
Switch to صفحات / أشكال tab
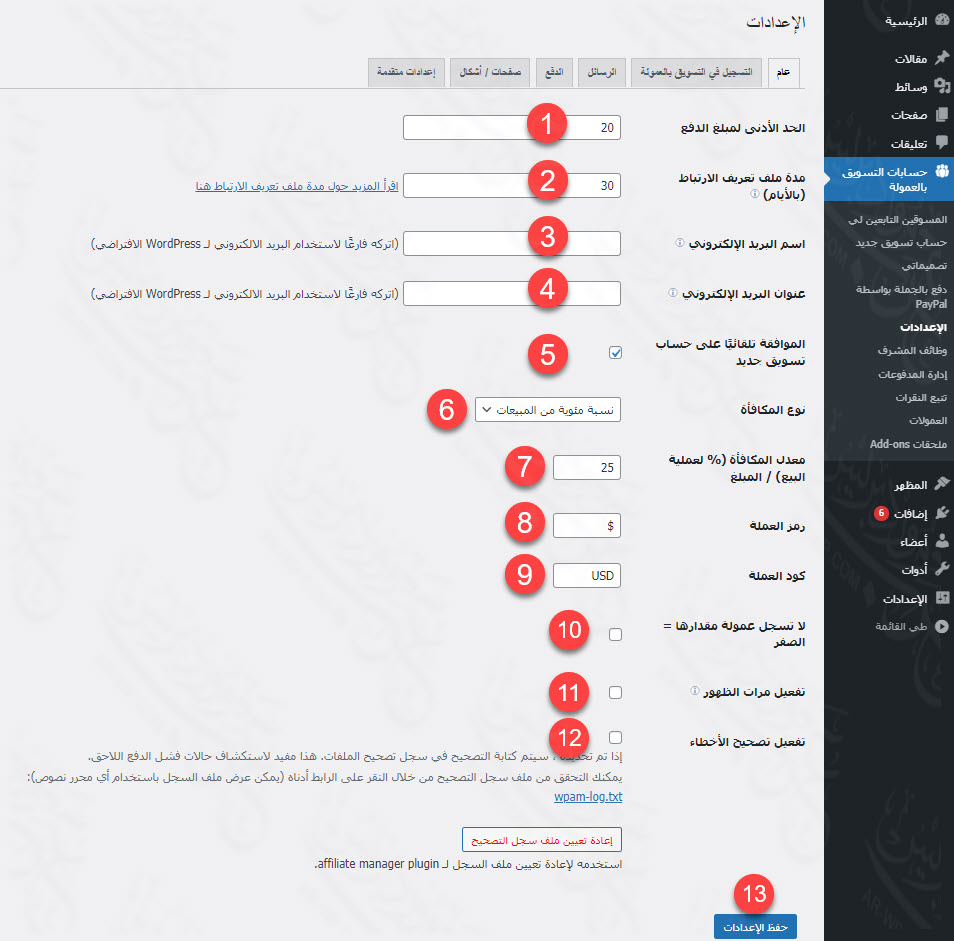(x=490, y=72)
